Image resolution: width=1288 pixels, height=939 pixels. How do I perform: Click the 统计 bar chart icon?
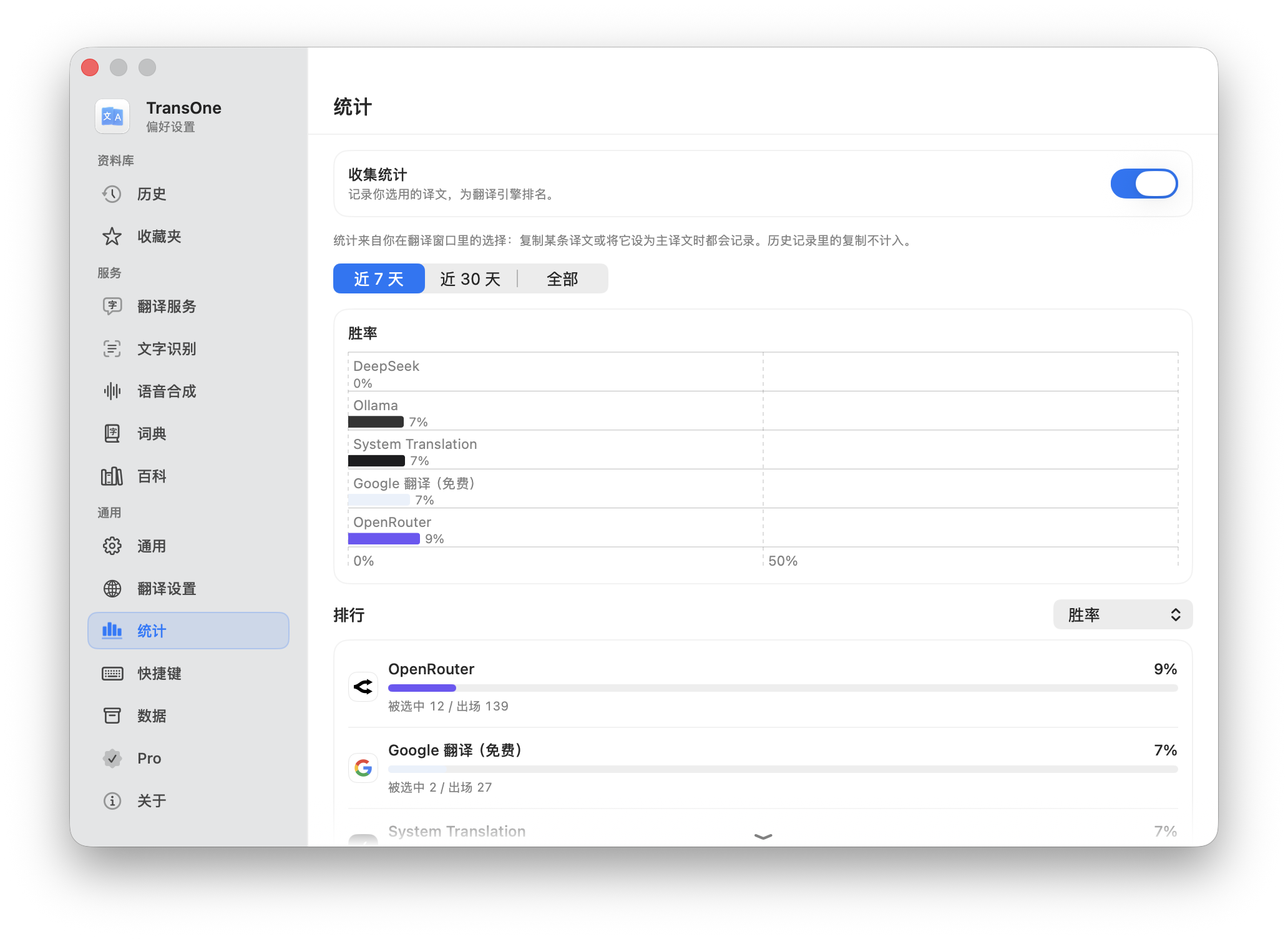point(112,630)
